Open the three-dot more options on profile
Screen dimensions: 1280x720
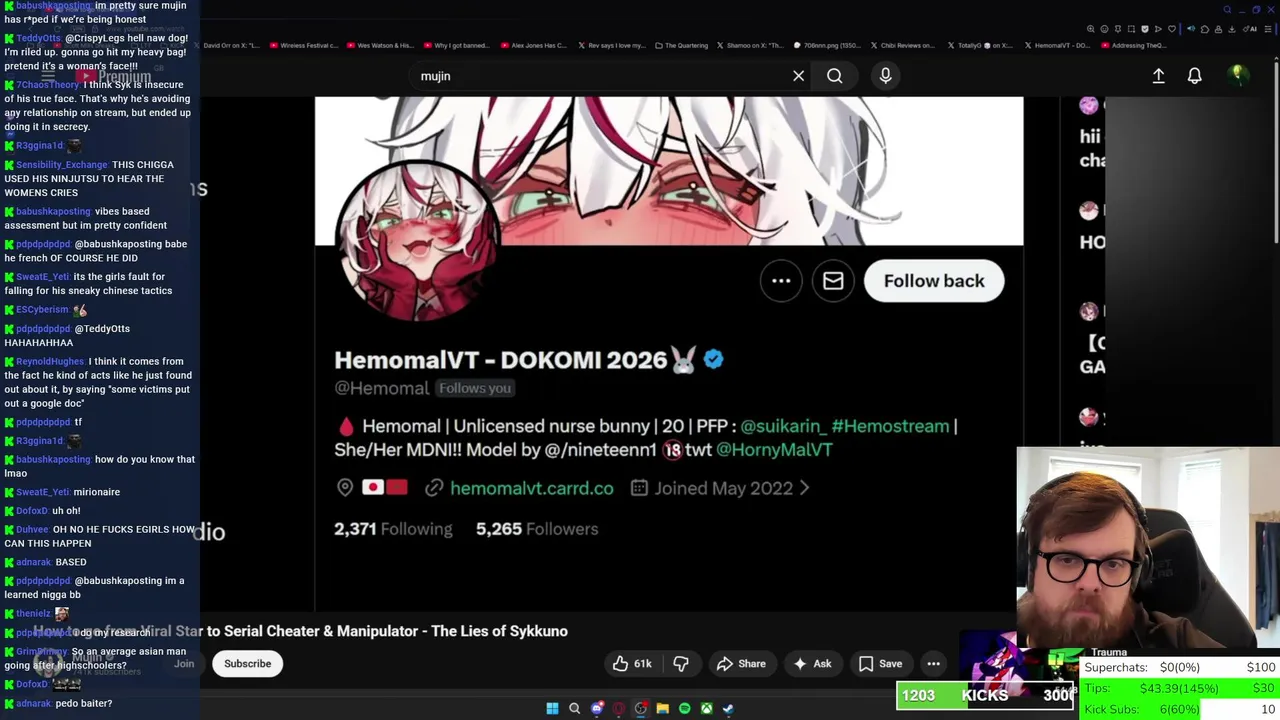[x=781, y=281]
